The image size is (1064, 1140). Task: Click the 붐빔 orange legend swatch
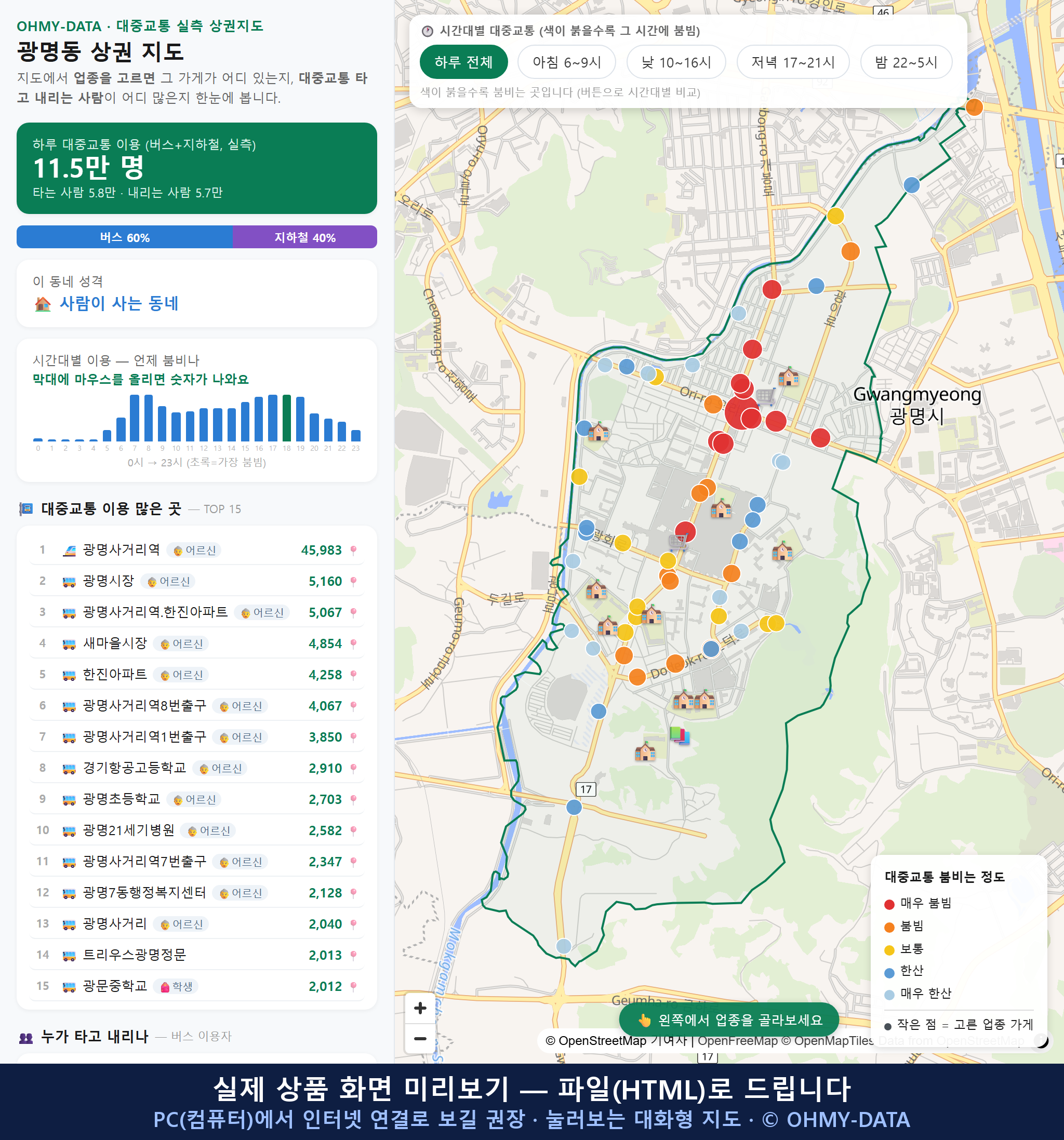point(889,927)
